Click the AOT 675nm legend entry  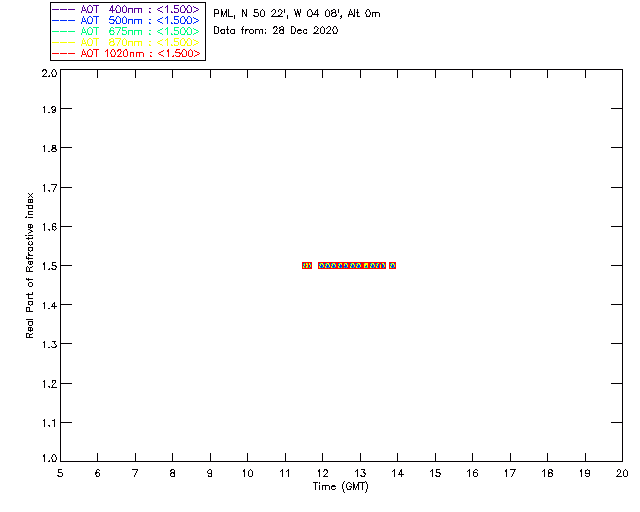pyautogui.click(x=126, y=31)
